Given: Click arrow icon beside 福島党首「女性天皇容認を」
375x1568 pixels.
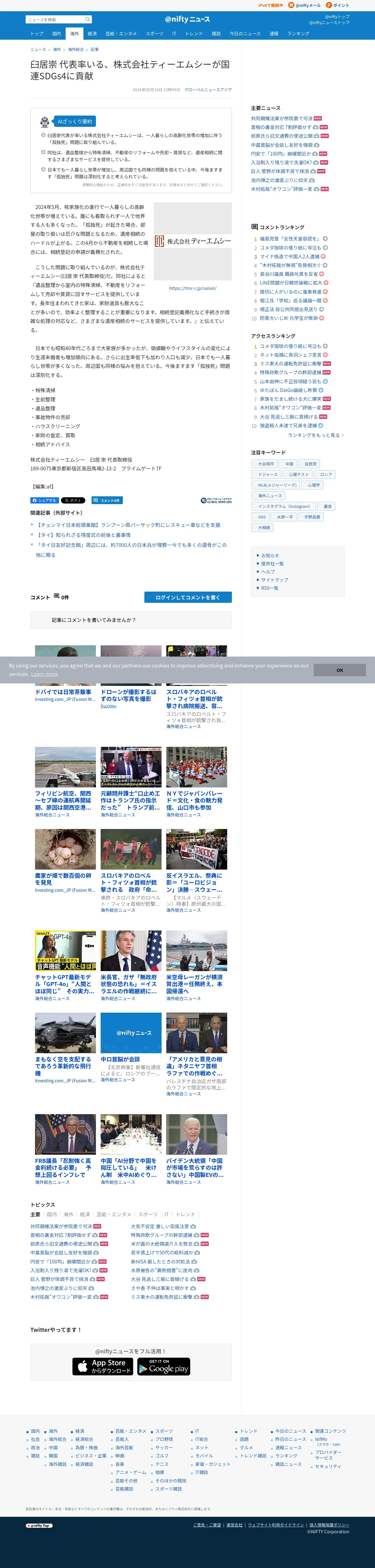Looking at the screenshot, I should pyautogui.click(x=325, y=239).
